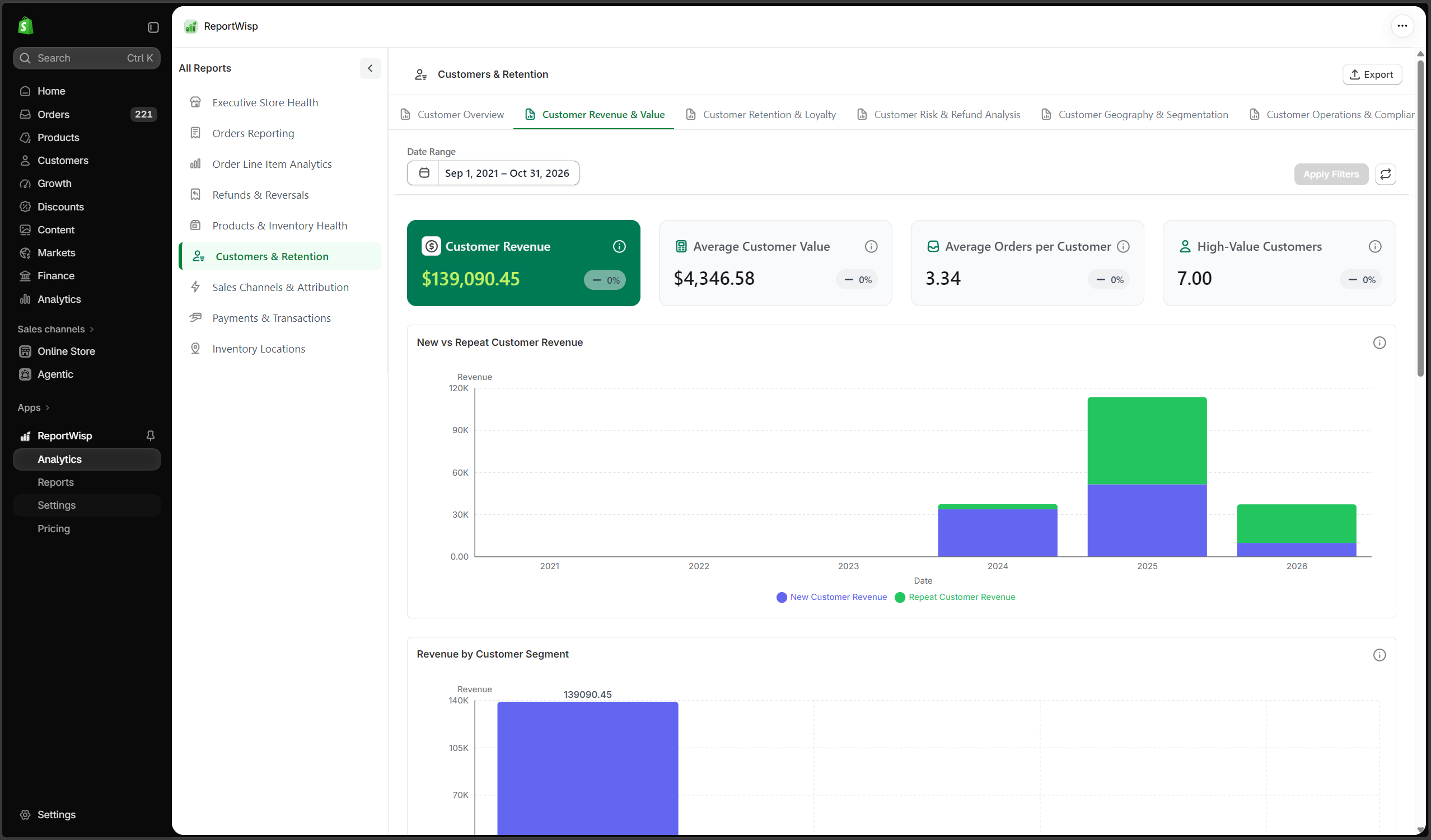The image size is (1431, 840).
Task: Click the Customer Revenue info icon
Action: click(x=619, y=246)
